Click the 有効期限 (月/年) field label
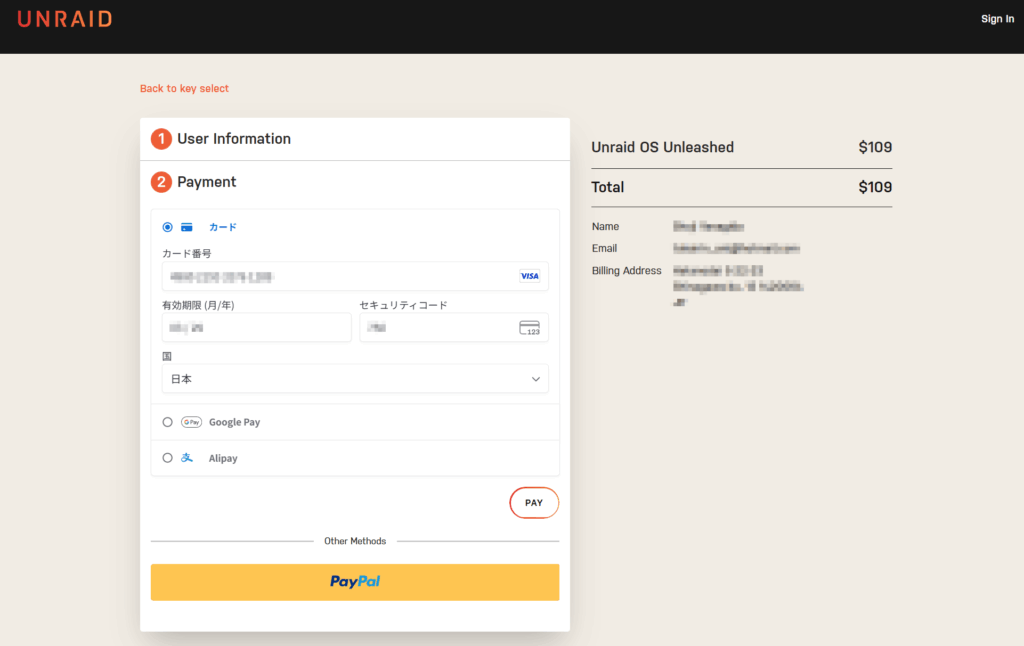1024x646 pixels. [198, 305]
